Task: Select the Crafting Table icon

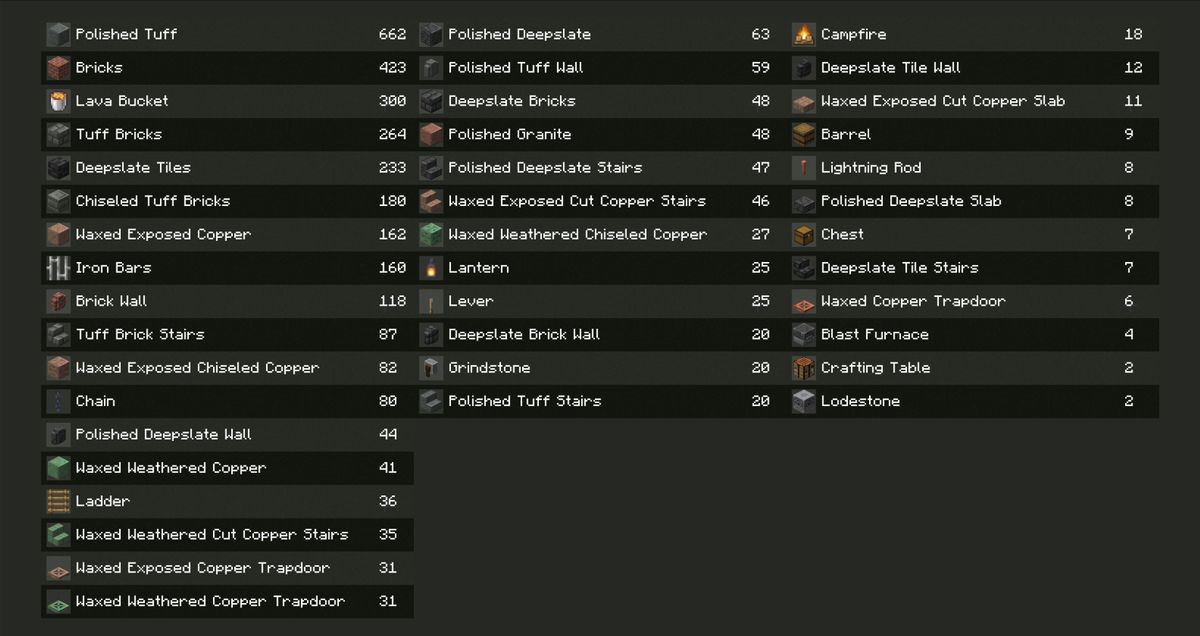Action: [x=804, y=368]
